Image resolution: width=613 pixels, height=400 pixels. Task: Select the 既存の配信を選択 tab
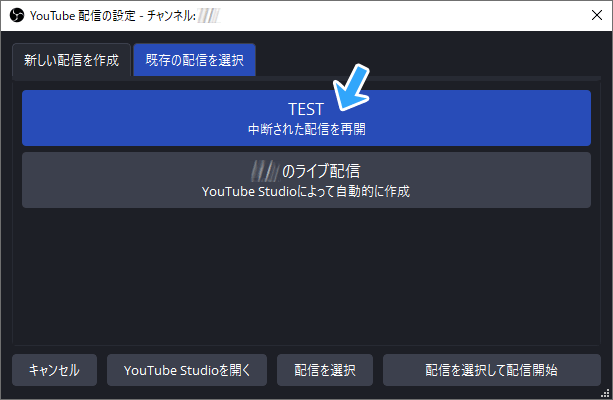194,60
